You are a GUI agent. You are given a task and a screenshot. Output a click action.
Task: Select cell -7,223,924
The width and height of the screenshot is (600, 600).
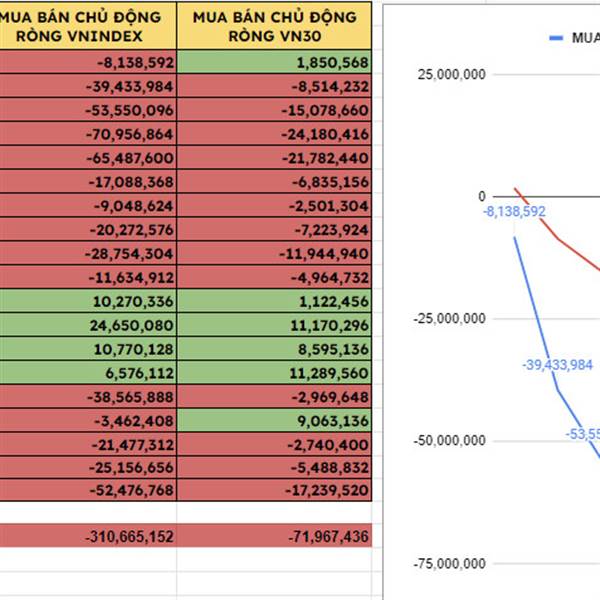point(274,229)
